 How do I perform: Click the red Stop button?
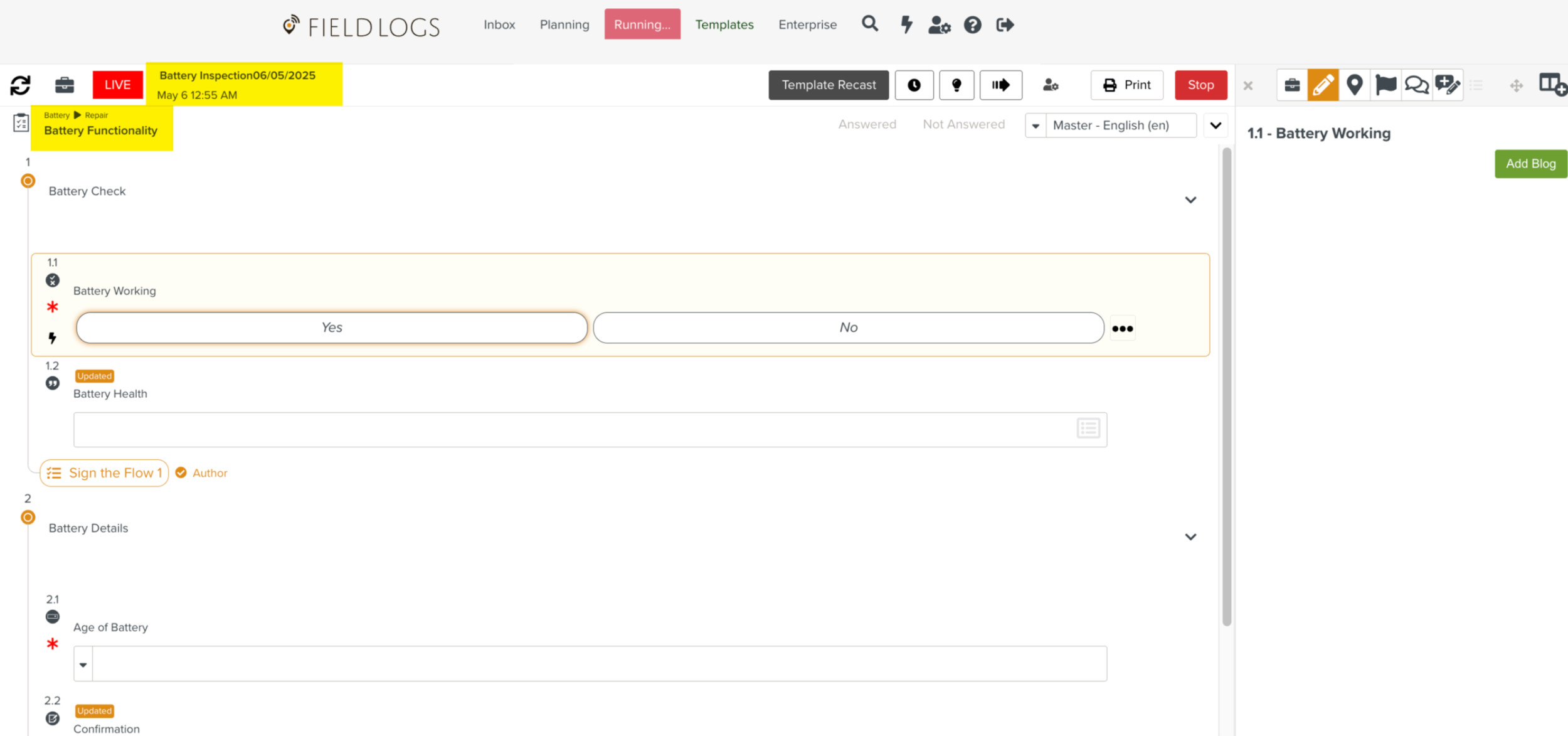(x=1200, y=85)
